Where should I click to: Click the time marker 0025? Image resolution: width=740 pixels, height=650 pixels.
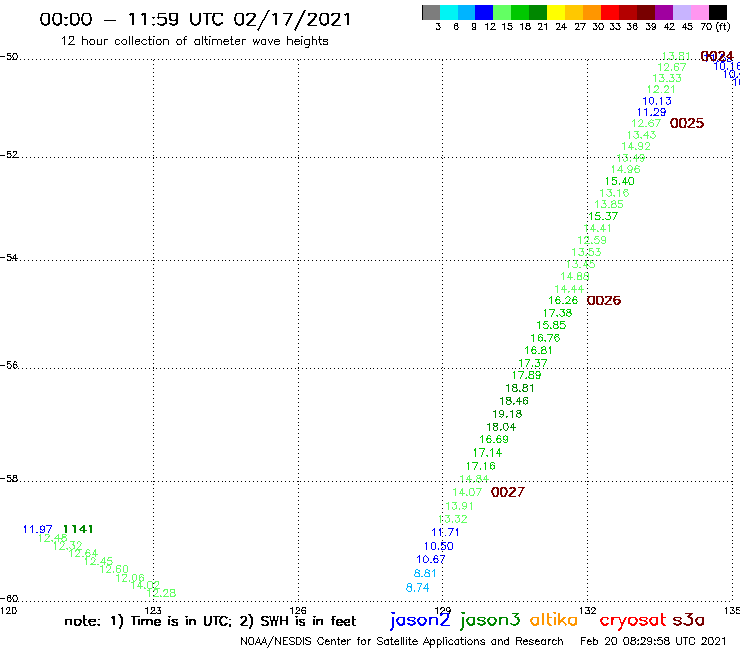[687, 123]
